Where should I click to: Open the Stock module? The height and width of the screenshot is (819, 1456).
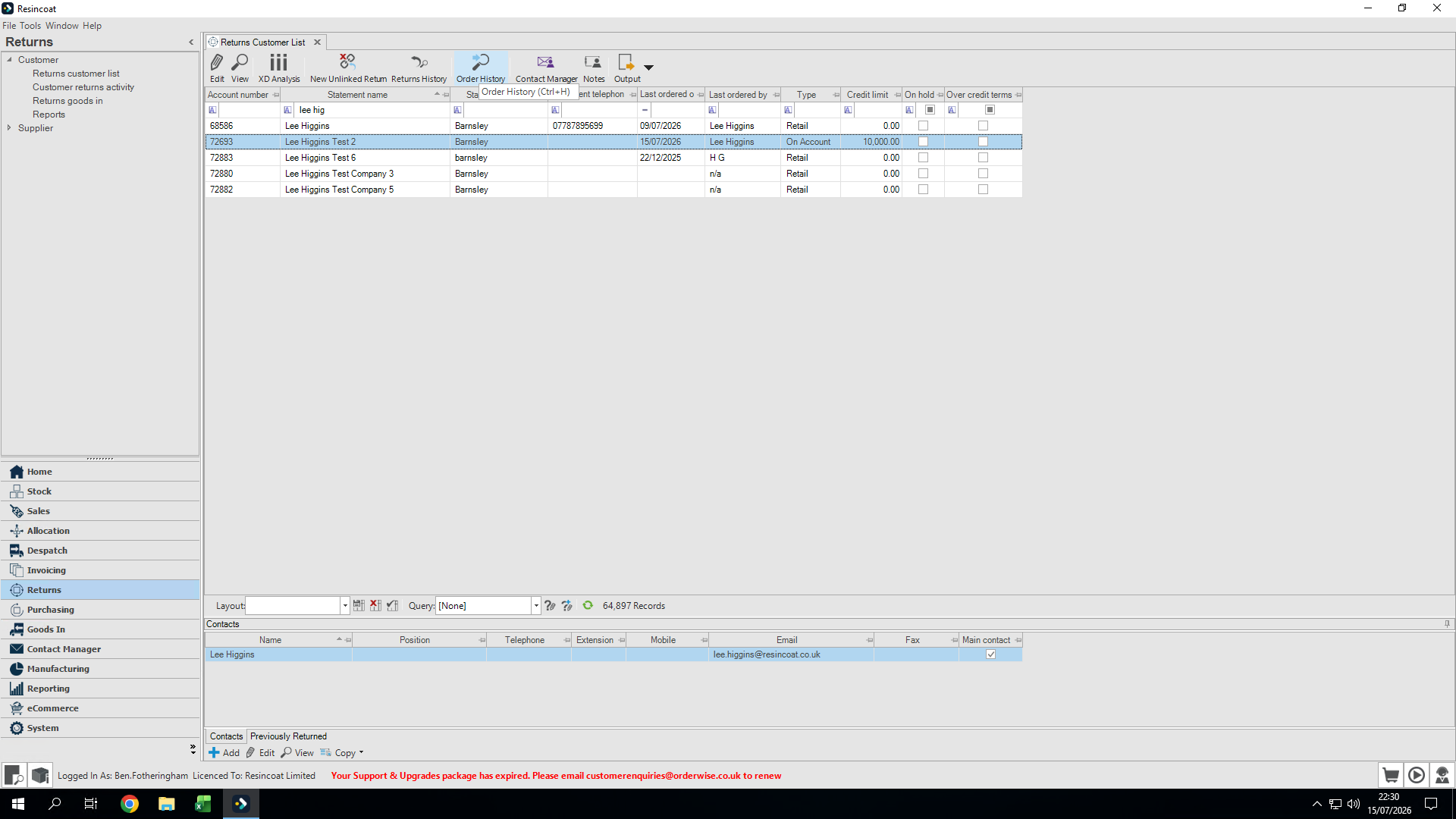click(x=100, y=491)
